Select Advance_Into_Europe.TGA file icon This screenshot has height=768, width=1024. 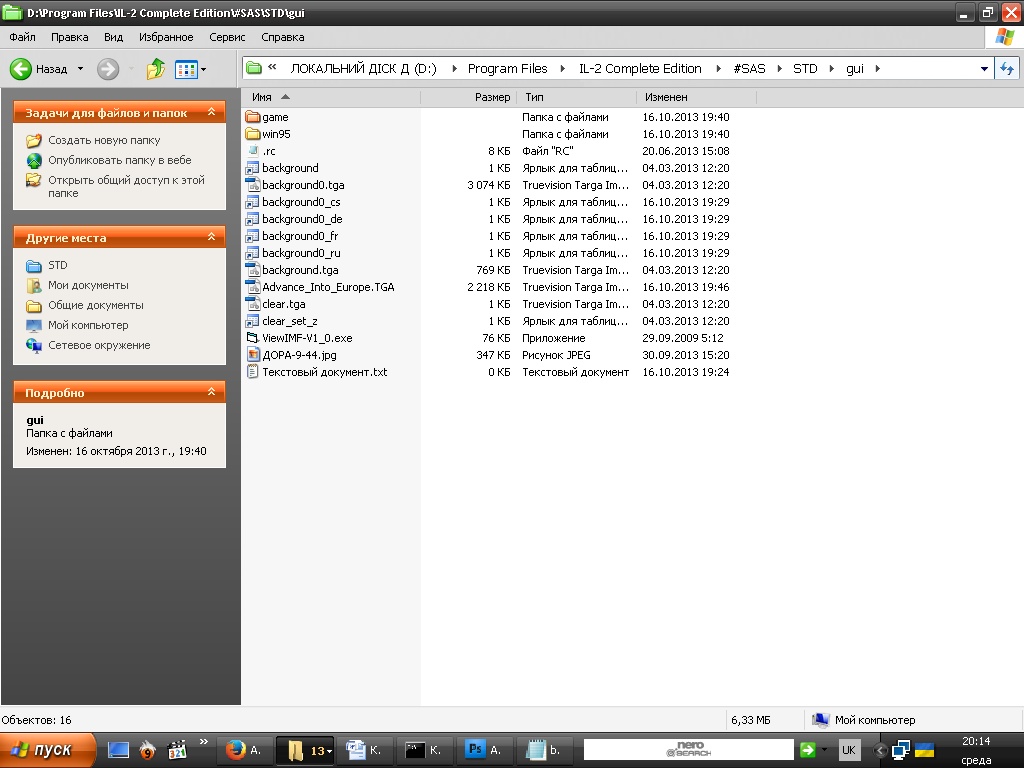253,287
